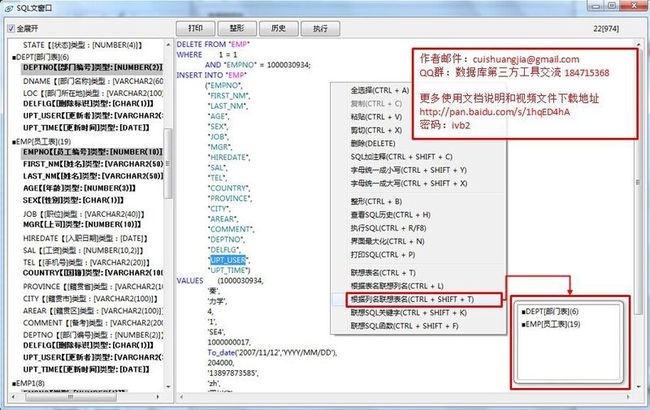Image resolution: width=650 pixels, height=410 pixels.
Task: Select LAST_NM【姓名】 tree row
Action: (x=93, y=176)
